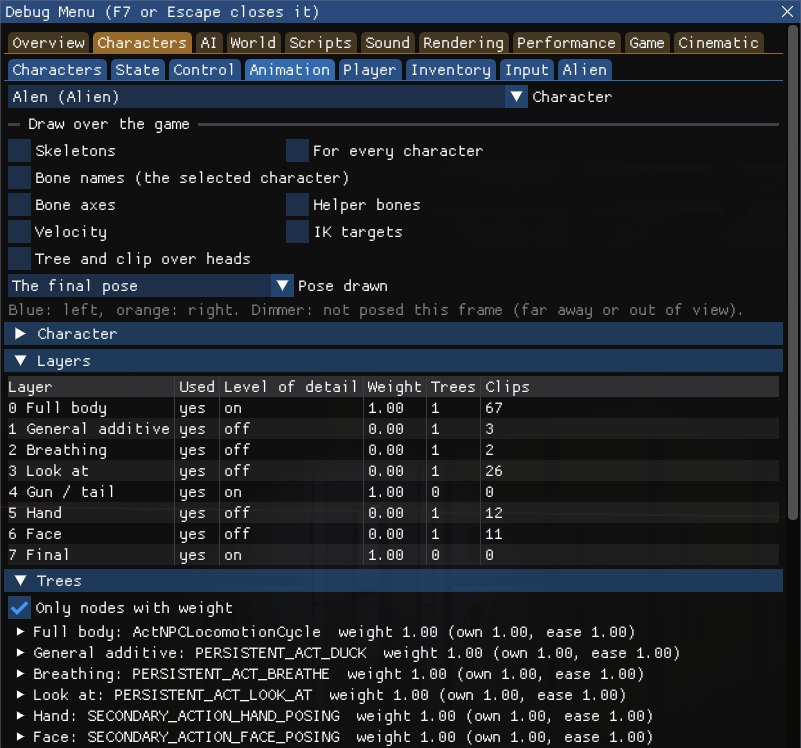Click the 26 clips value for Look at
The image size is (801, 748).
[x=494, y=471]
